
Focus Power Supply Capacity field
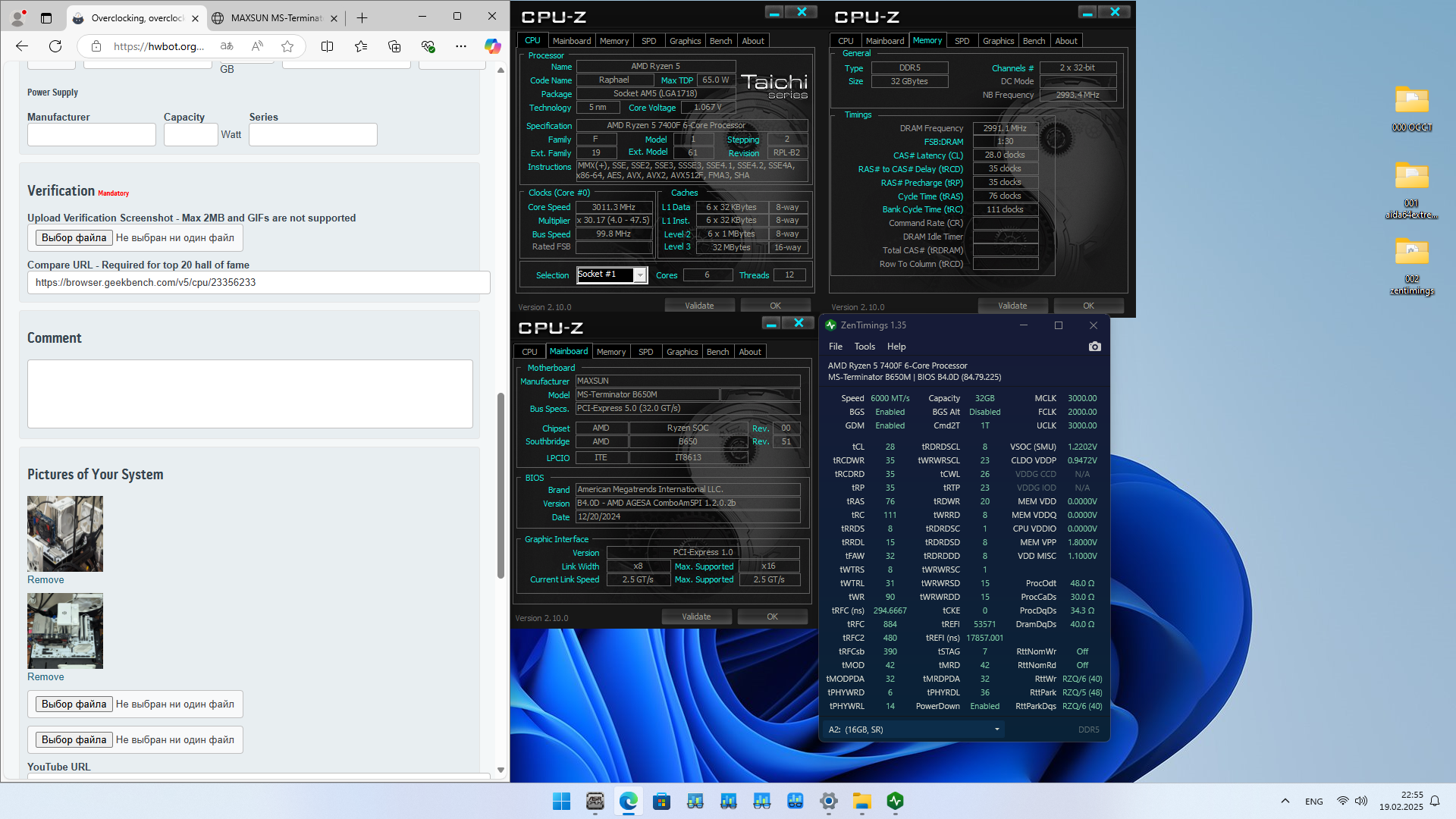tap(191, 135)
